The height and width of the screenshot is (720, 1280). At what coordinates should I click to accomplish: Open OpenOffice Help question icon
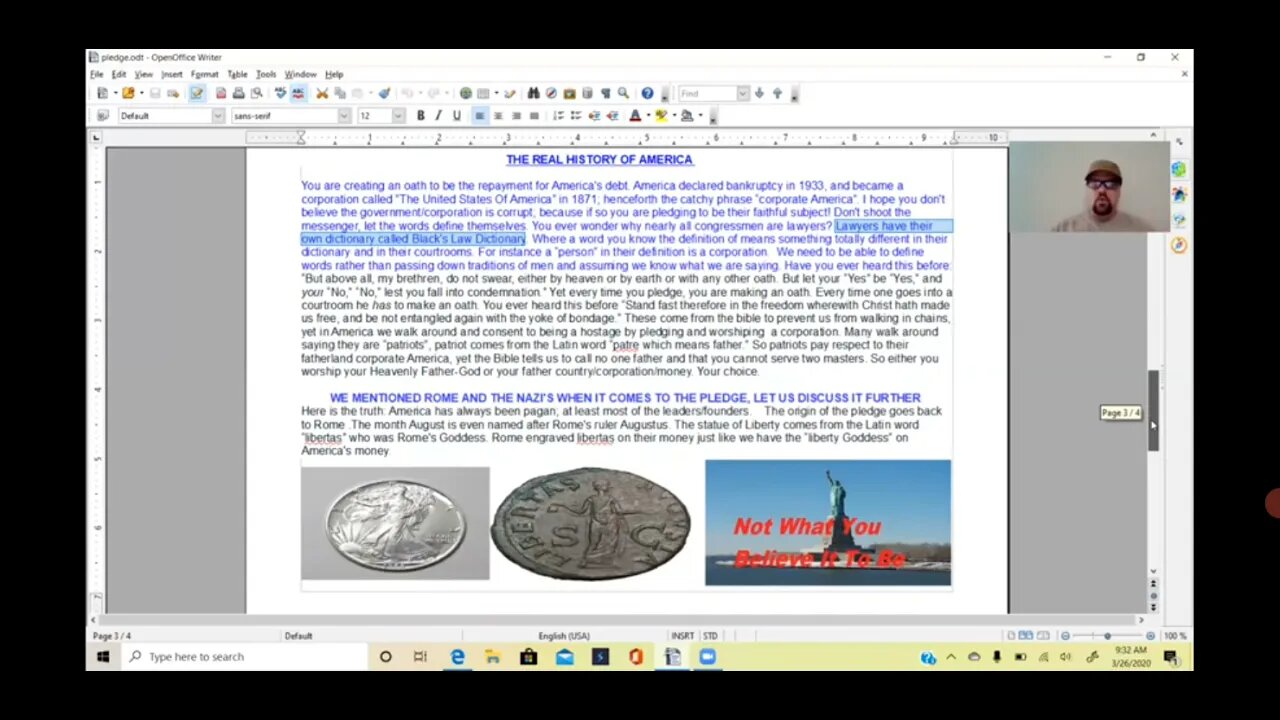click(647, 93)
